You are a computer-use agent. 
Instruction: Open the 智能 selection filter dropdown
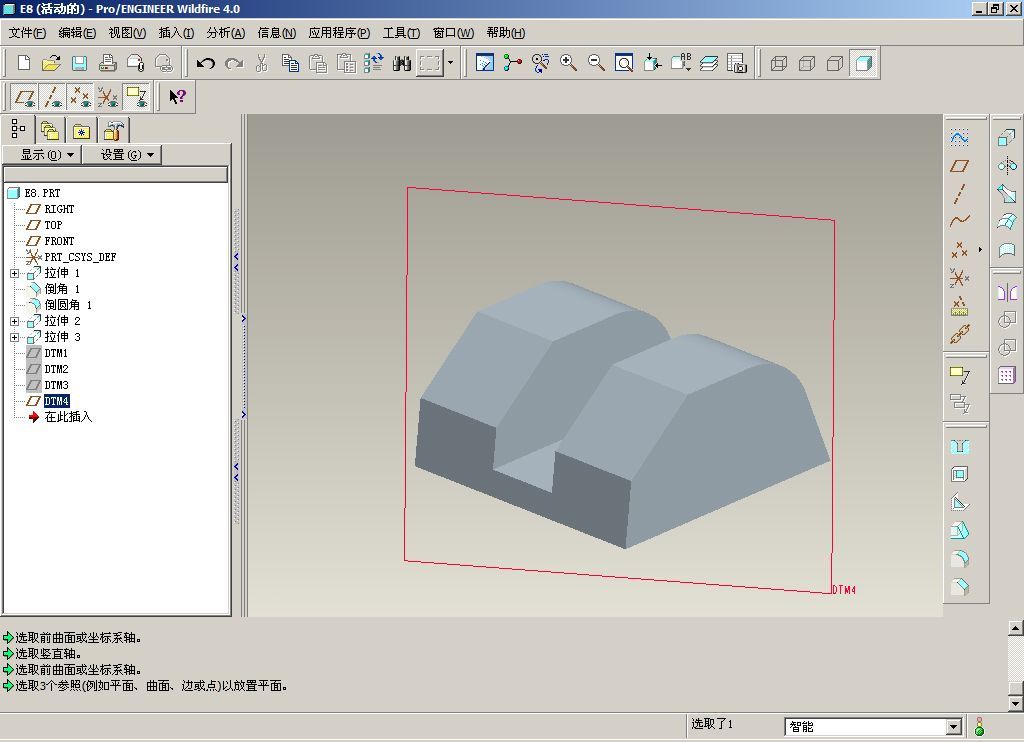coord(953,726)
